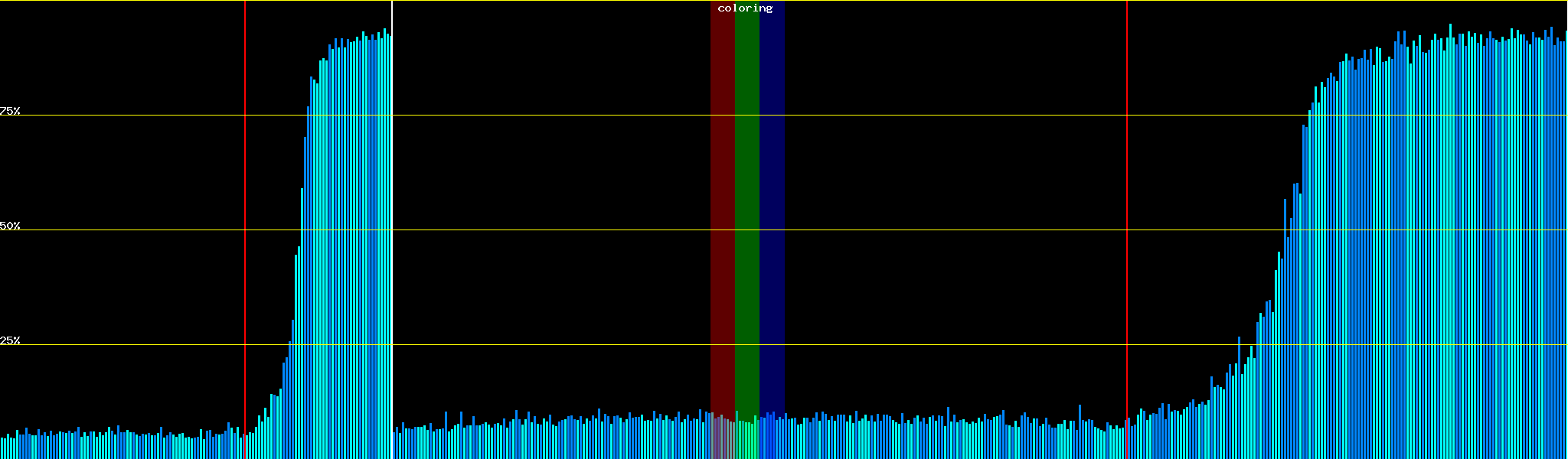Click the bright green bars under green band
This screenshot has height=459, width=1568.
tap(746, 441)
